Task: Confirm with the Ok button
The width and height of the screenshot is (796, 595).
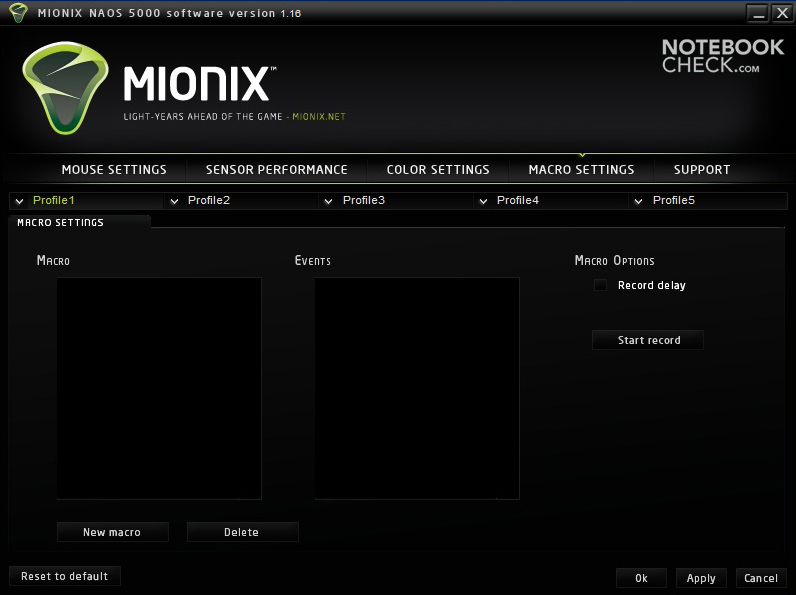Action: 641,578
